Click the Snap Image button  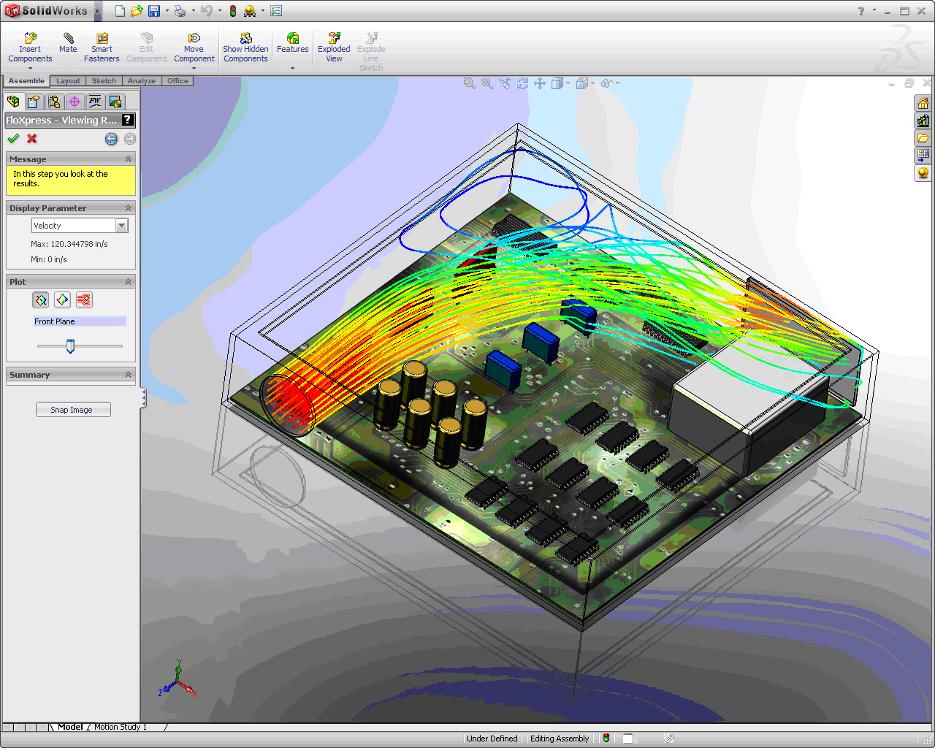tap(73, 410)
